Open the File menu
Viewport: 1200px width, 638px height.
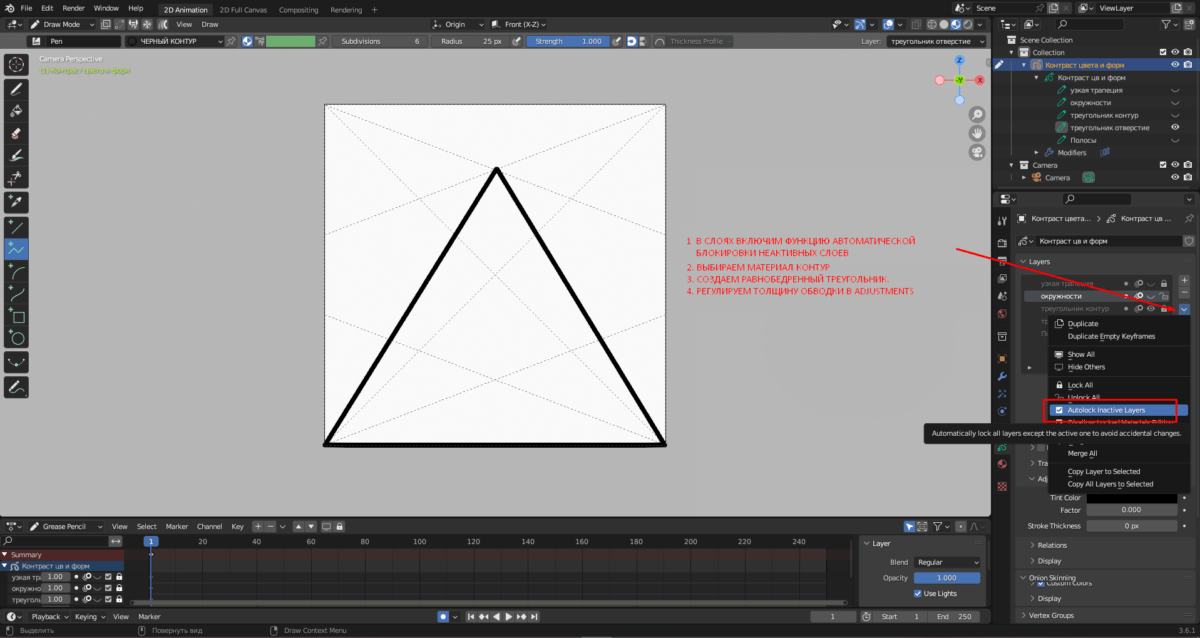pos(26,8)
